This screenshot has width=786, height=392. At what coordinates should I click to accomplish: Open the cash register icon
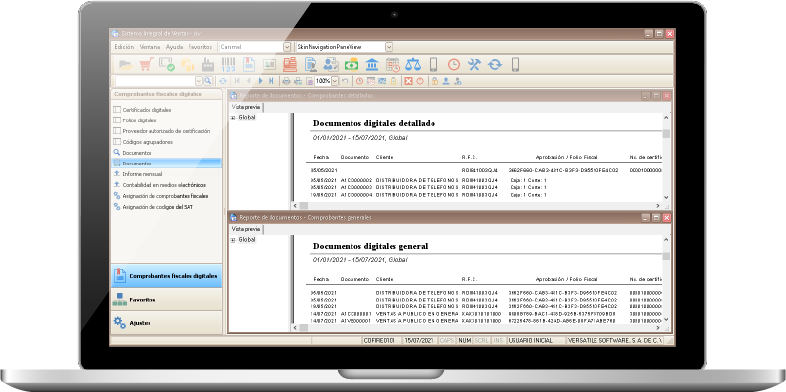290,64
